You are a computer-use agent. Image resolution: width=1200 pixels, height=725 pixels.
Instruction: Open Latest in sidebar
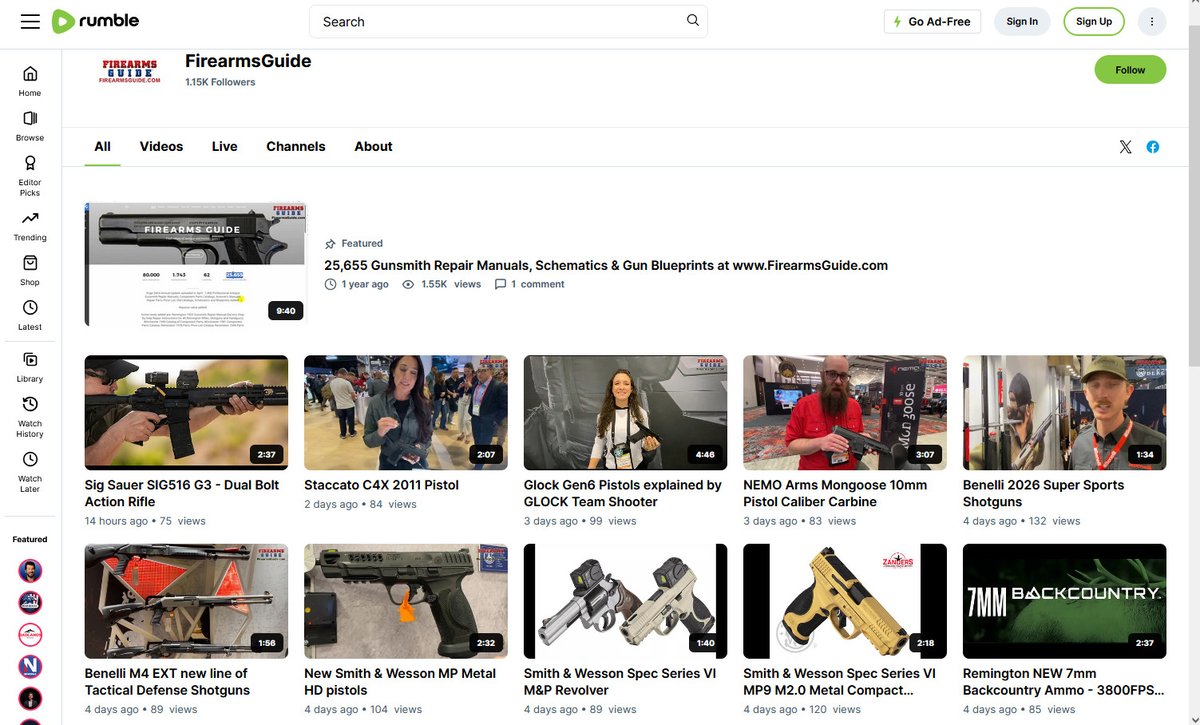point(30,315)
